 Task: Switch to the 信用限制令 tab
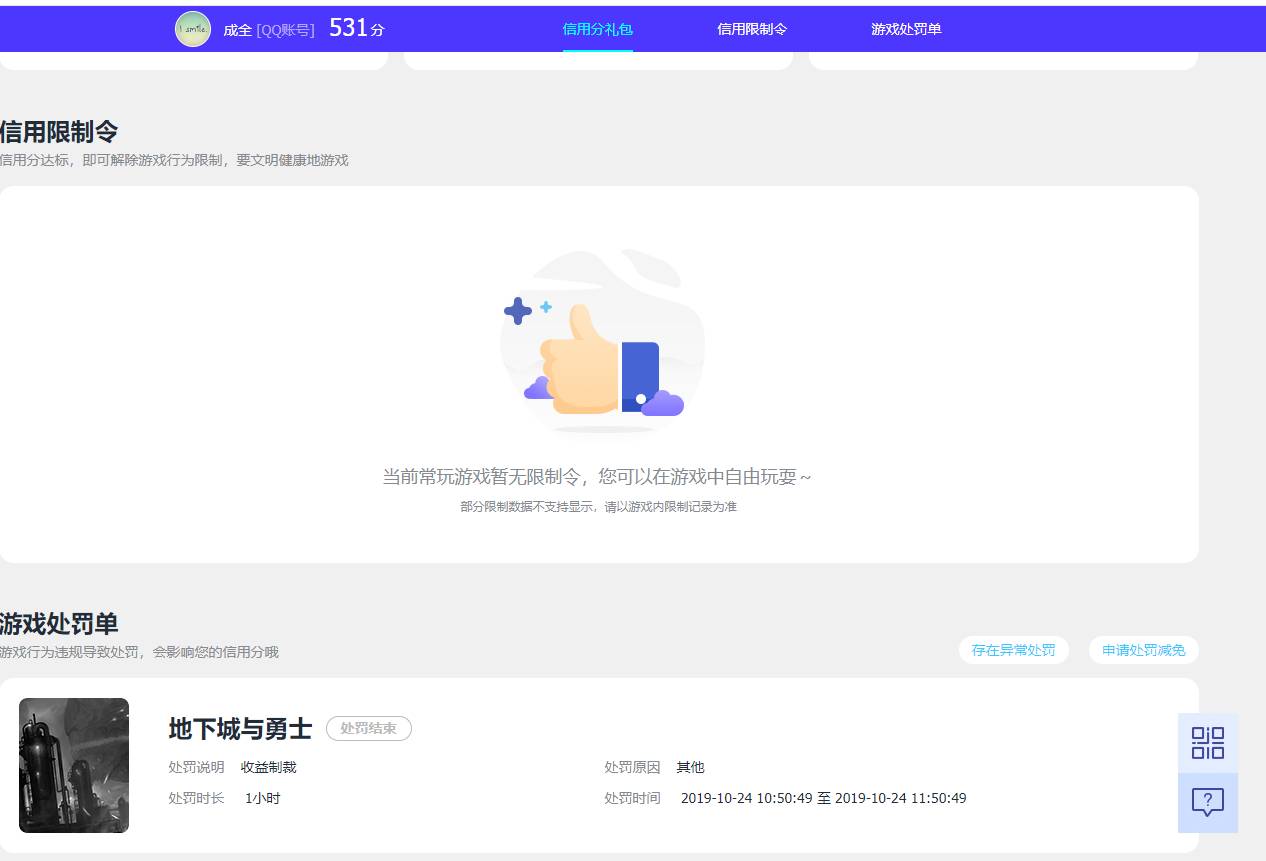[x=752, y=29]
